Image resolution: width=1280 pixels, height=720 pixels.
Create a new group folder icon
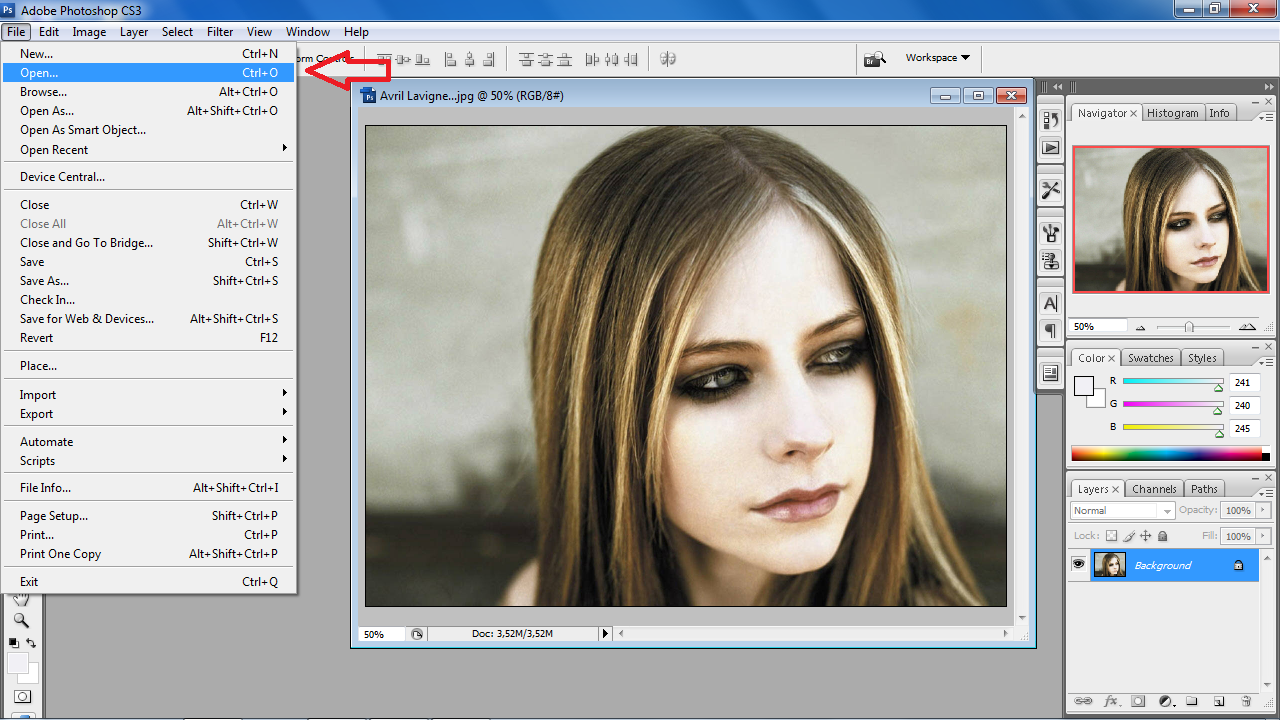pos(1192,702)
